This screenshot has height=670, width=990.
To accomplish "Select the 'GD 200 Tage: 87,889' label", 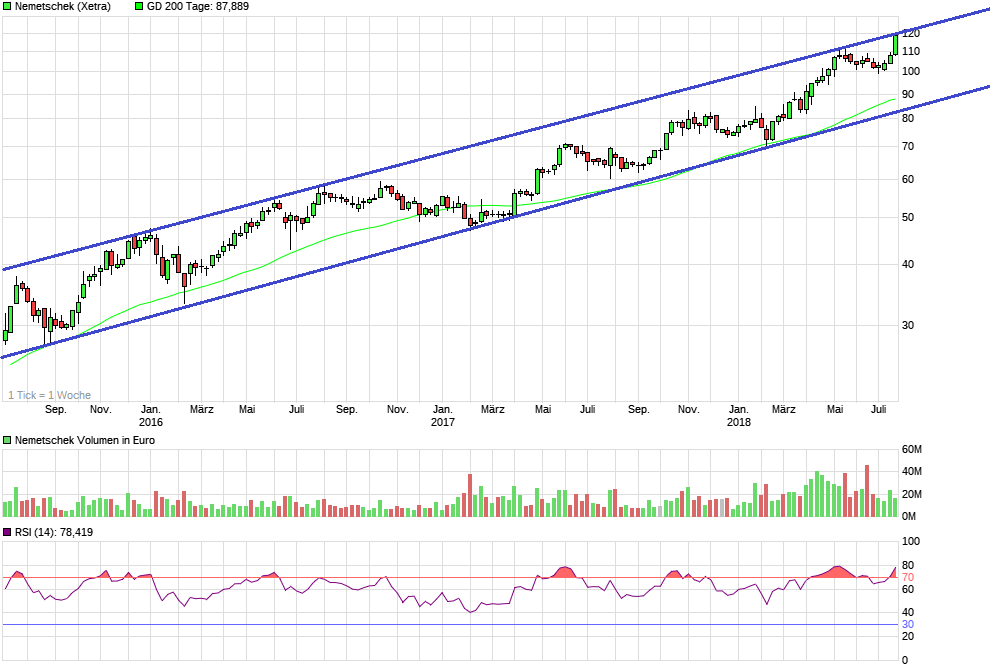I will (198, 6).
